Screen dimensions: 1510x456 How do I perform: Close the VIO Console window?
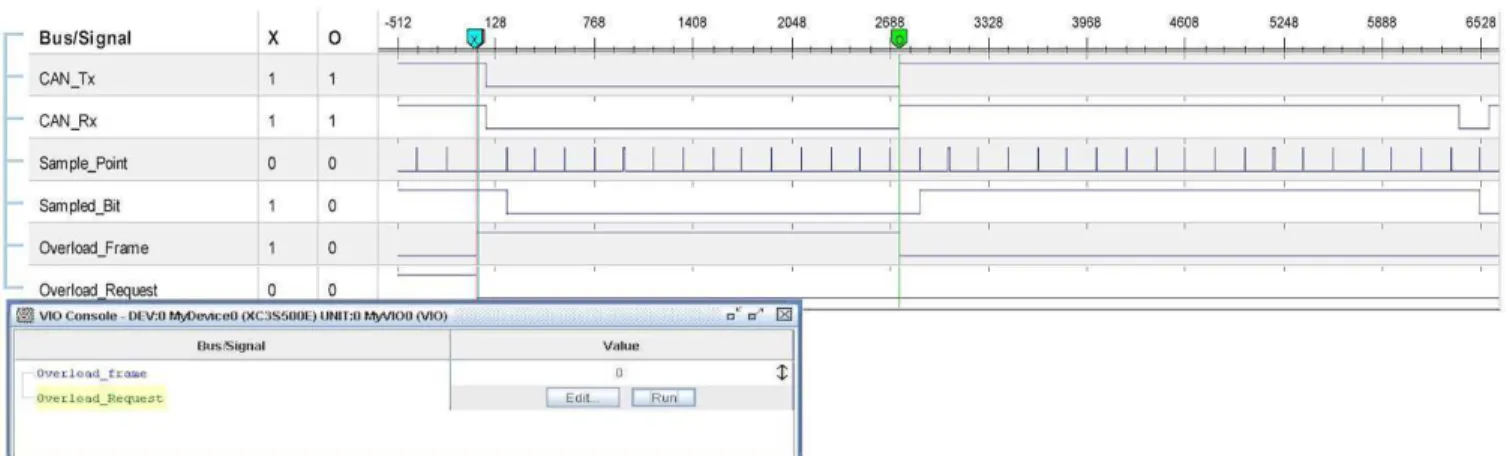click(784, 315)
